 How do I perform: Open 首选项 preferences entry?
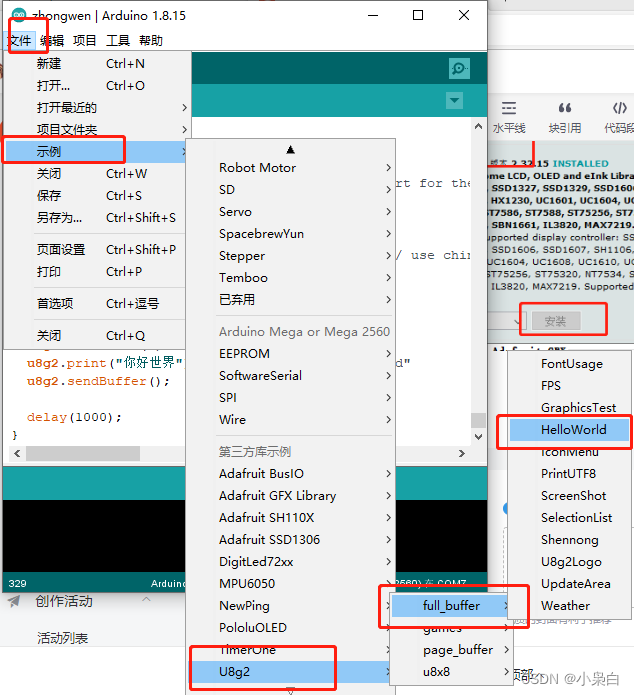pos(94,304)
